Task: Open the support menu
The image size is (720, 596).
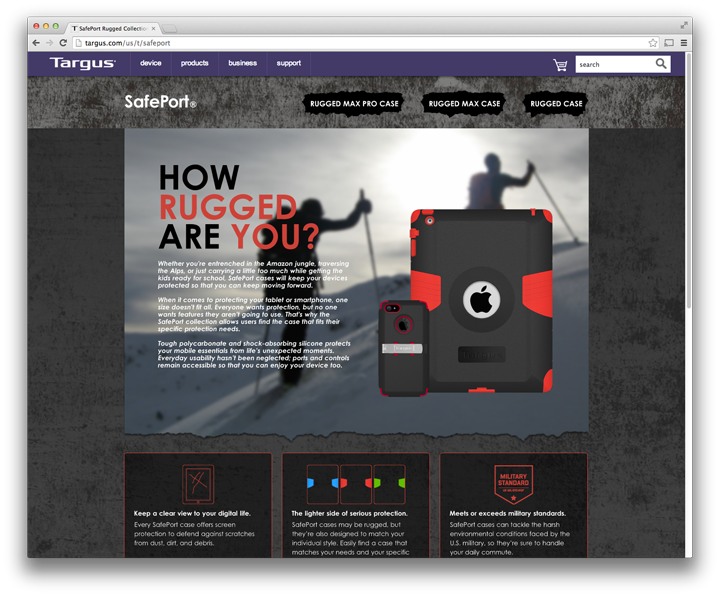Action: pyautogui.click(x=289, y=63)
